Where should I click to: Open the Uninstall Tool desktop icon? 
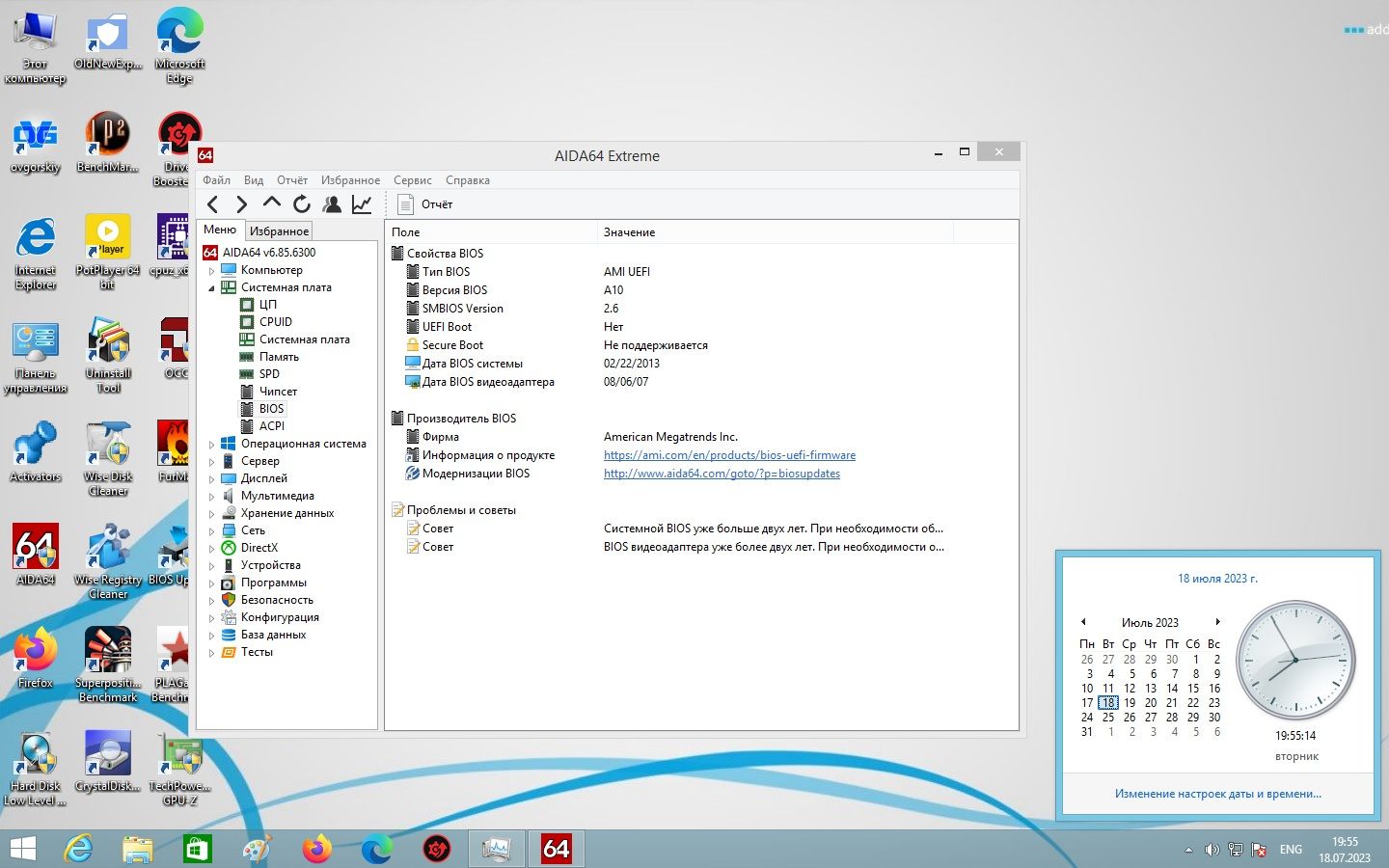[108, 354]
